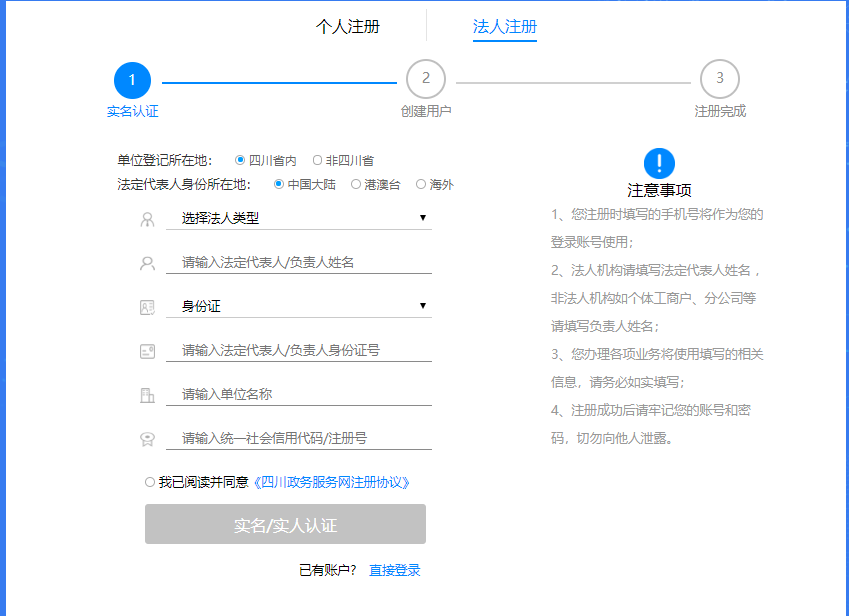This screenshot has height=616, width=849.
Task: Click the blue exclamation 注意事项 icon
Action: (659, 163)
